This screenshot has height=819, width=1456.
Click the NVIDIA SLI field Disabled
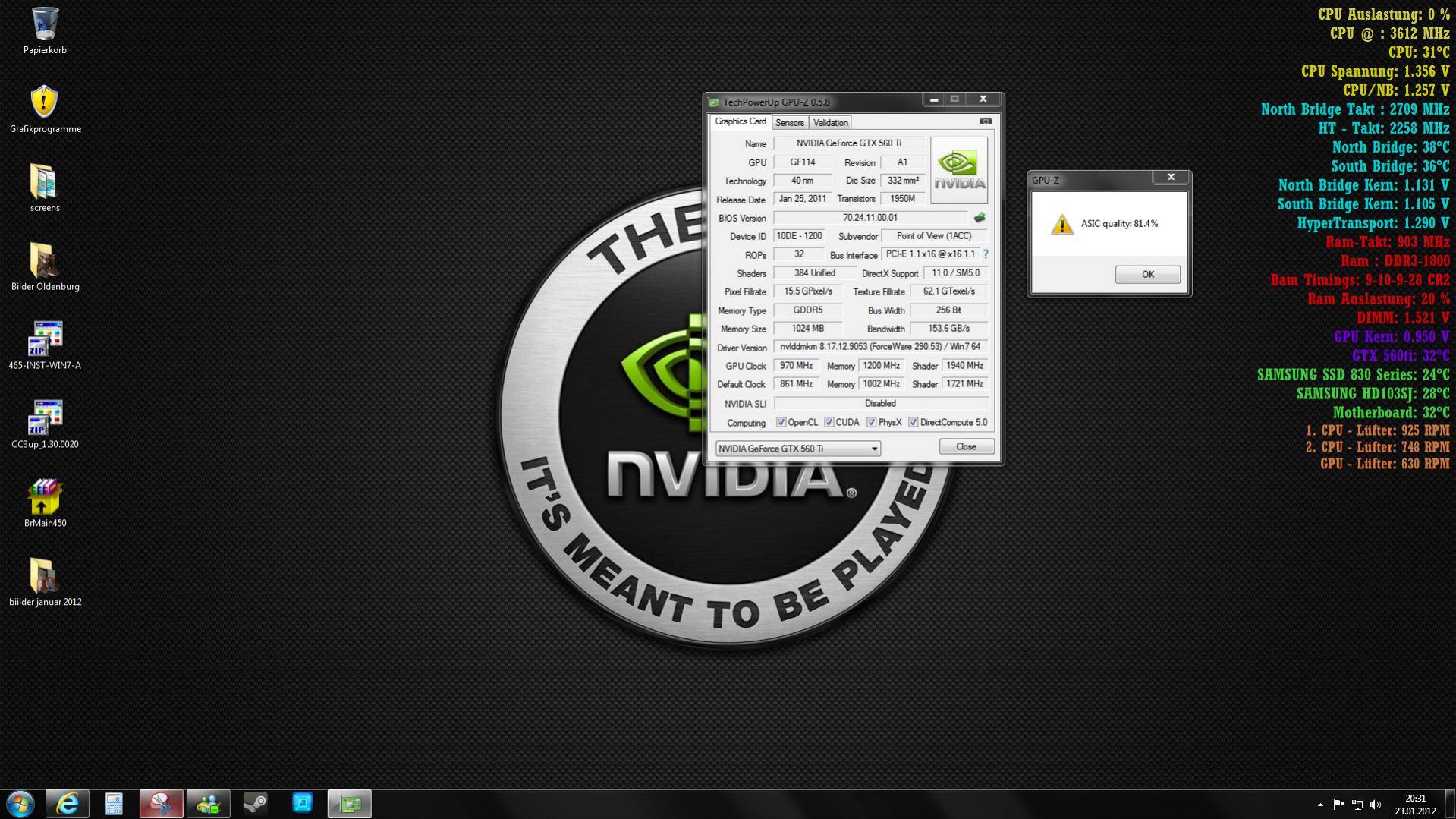[880, 404]
